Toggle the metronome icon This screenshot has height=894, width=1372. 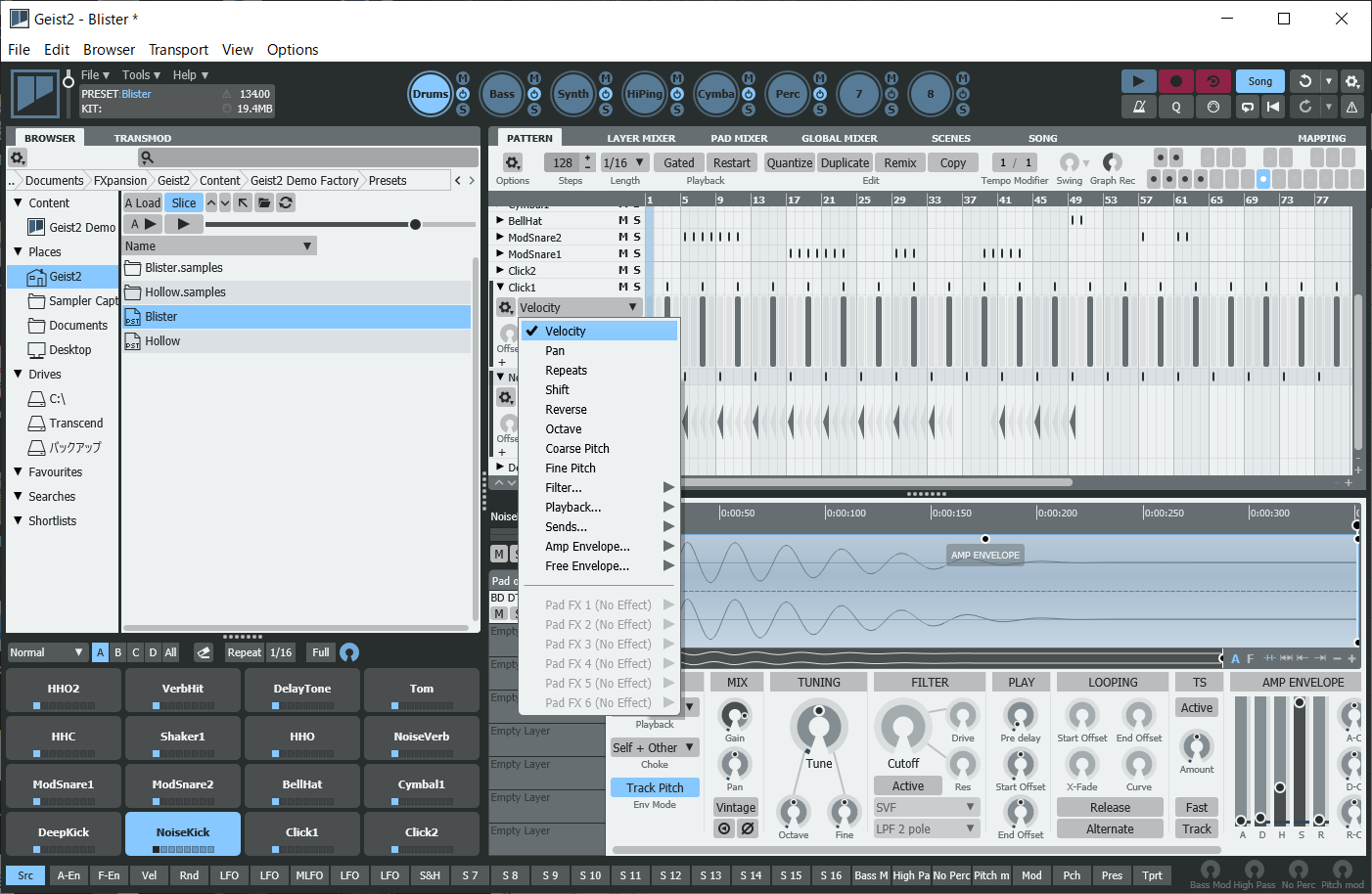coord(1138,107)
